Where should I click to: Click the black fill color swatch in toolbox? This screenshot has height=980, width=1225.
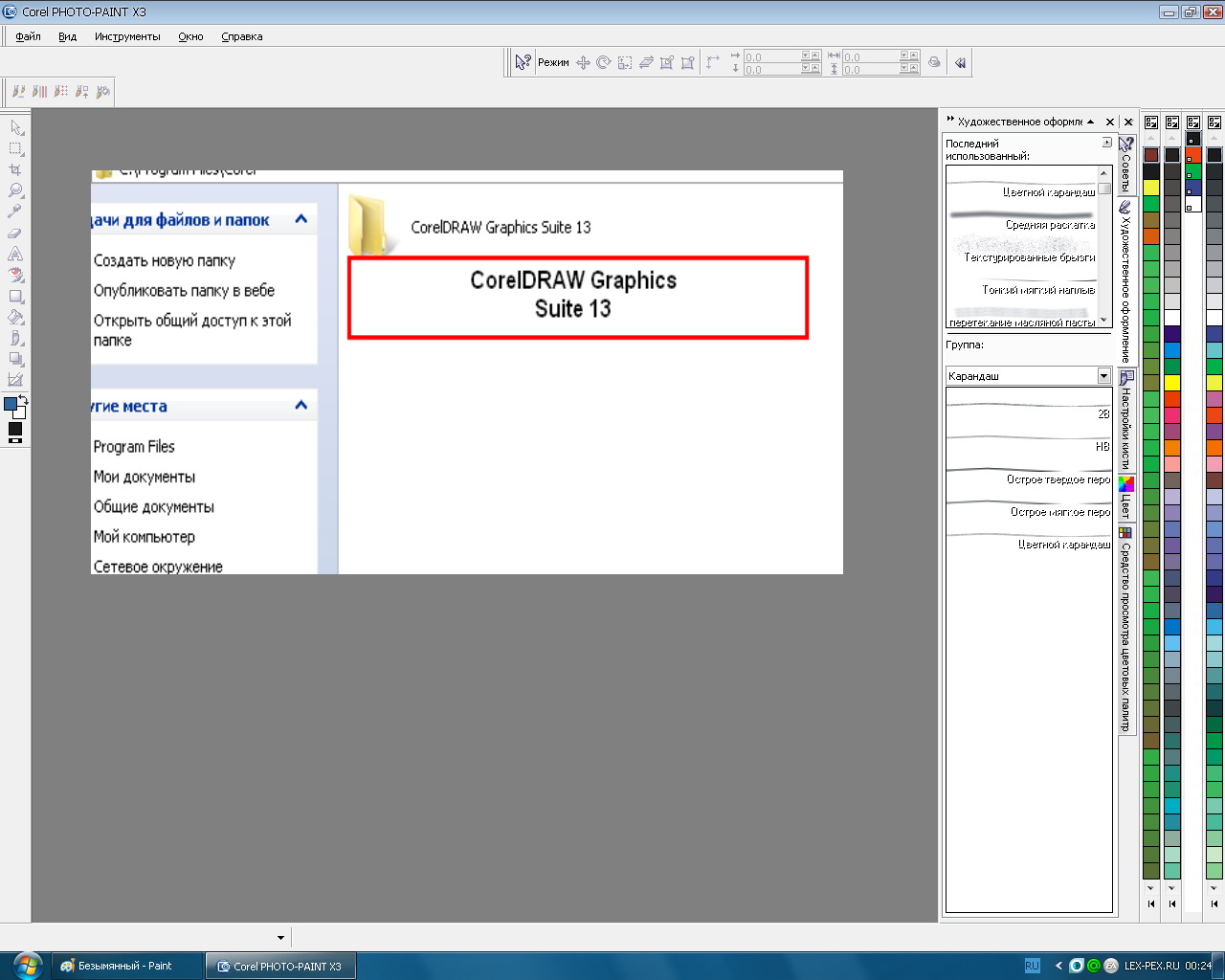click(15, 429)
